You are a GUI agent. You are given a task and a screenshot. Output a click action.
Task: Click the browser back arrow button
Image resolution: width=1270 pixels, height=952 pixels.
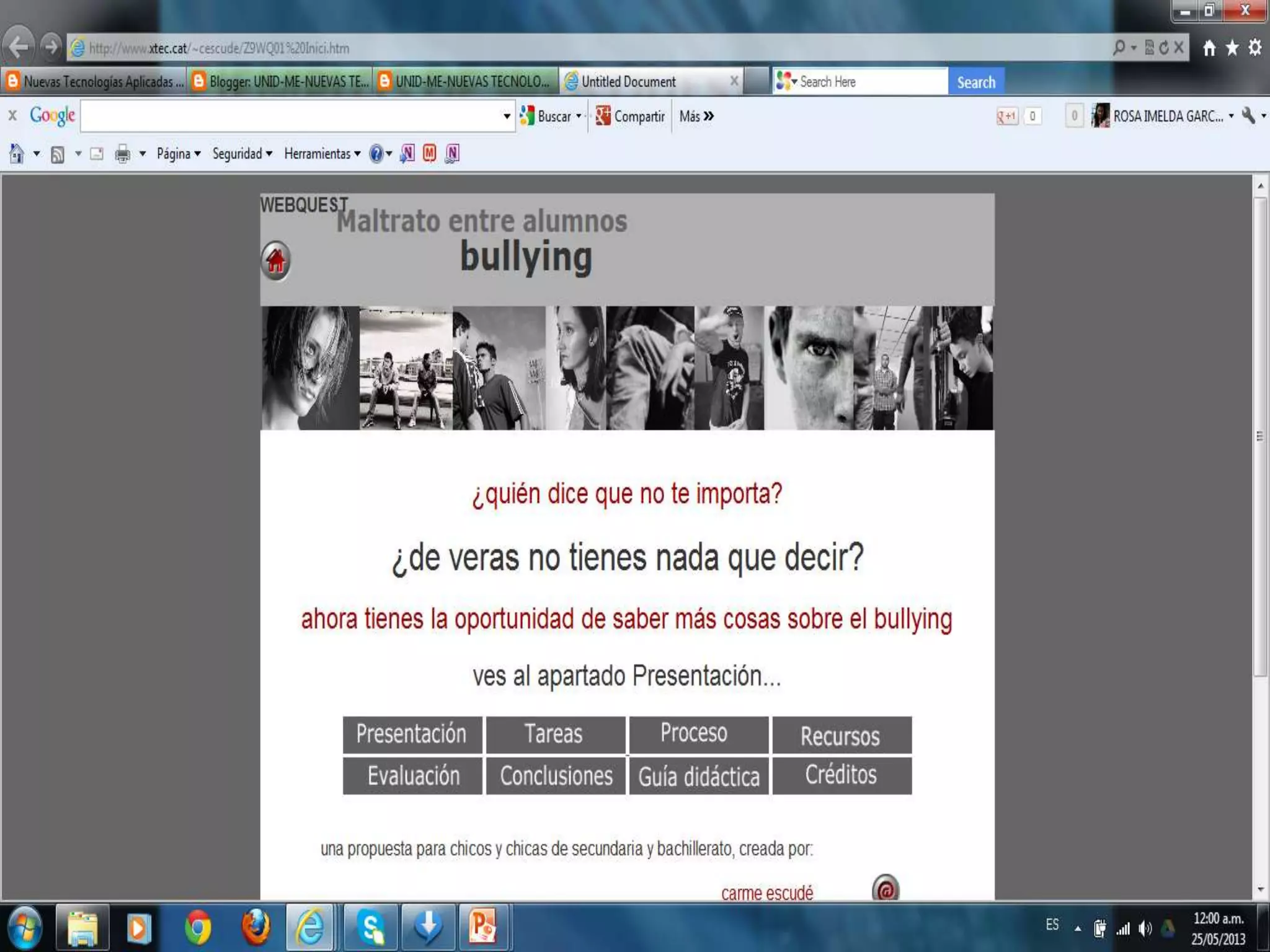click(19, 46)
